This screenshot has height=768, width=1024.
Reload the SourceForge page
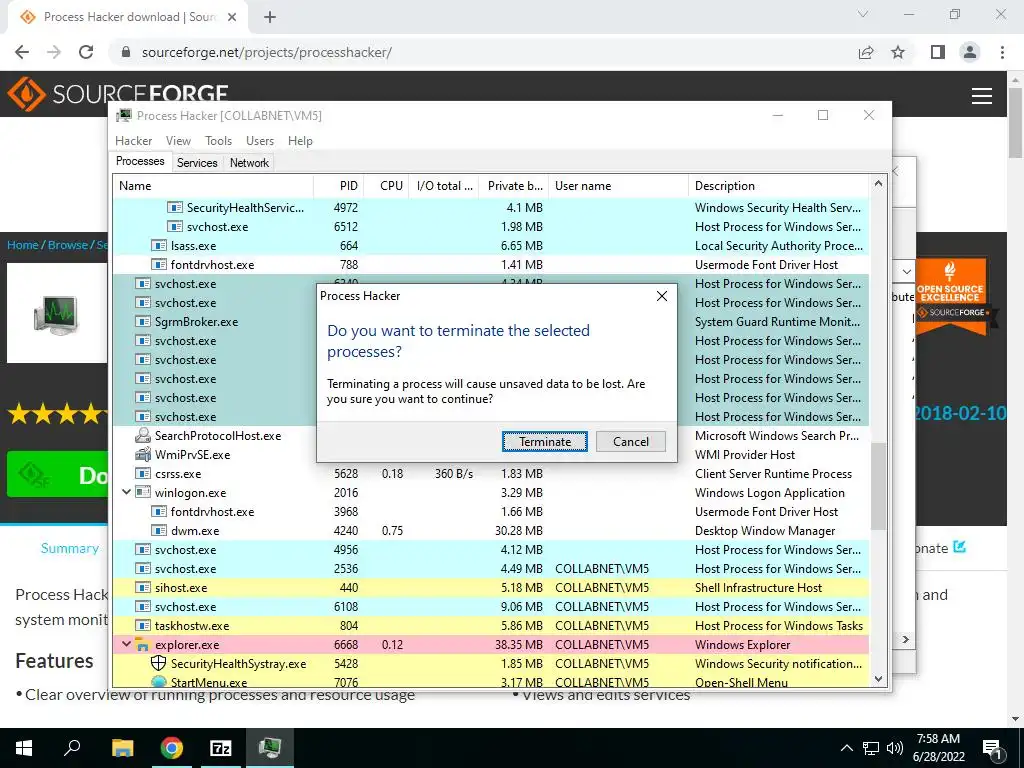coord(86,52)
